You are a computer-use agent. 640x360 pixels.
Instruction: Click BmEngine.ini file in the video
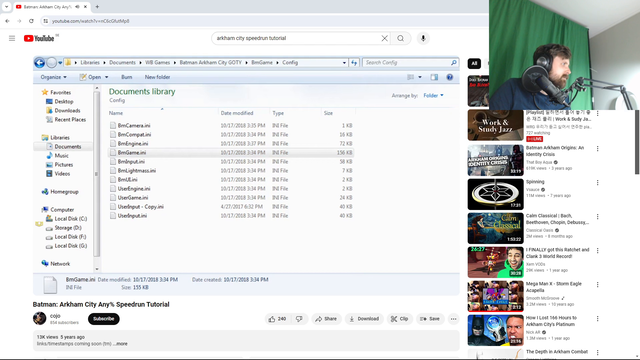(x=133, y=144)
